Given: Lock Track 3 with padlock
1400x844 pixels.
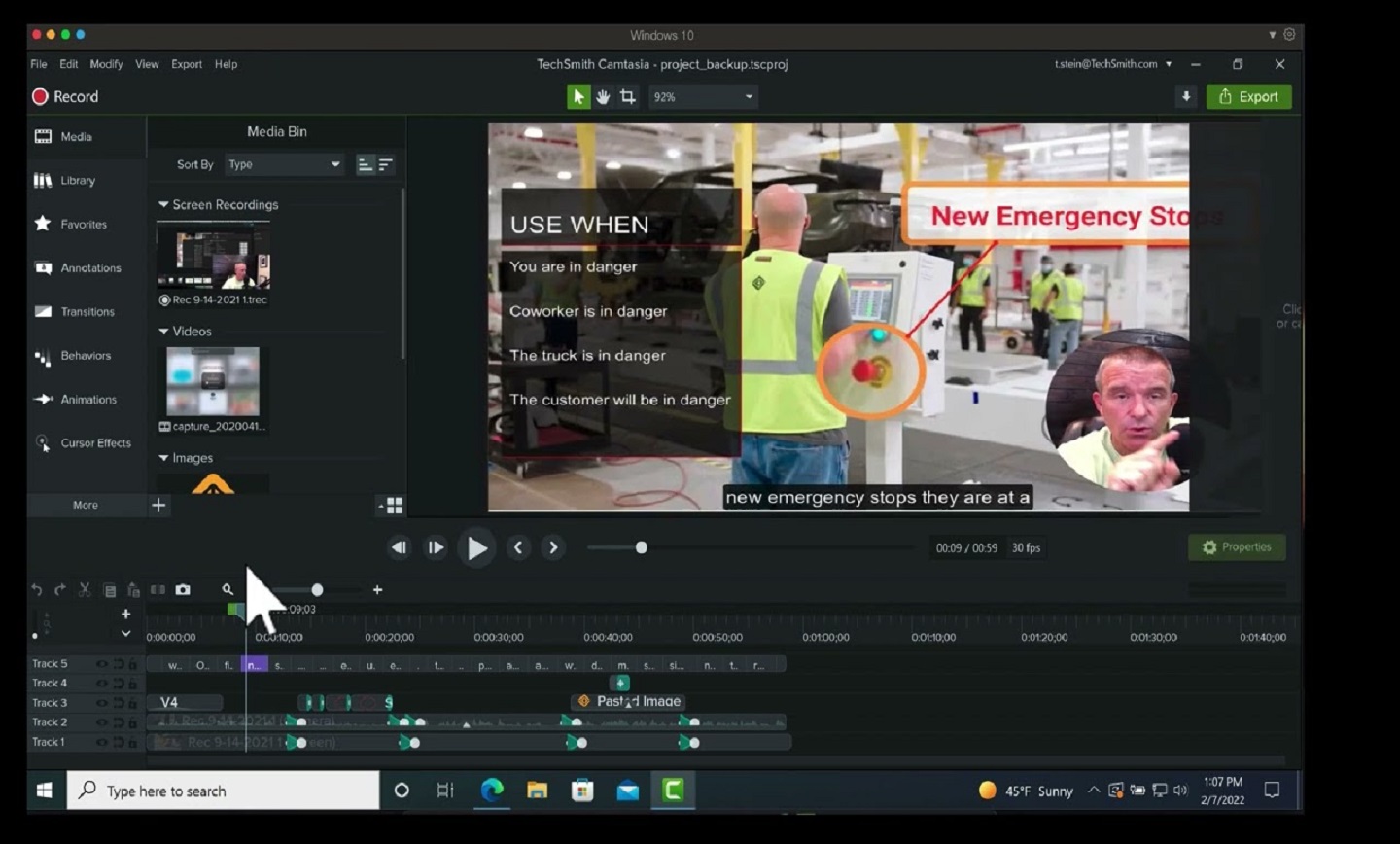Looking at the screenshot, I should pos(133,703).
